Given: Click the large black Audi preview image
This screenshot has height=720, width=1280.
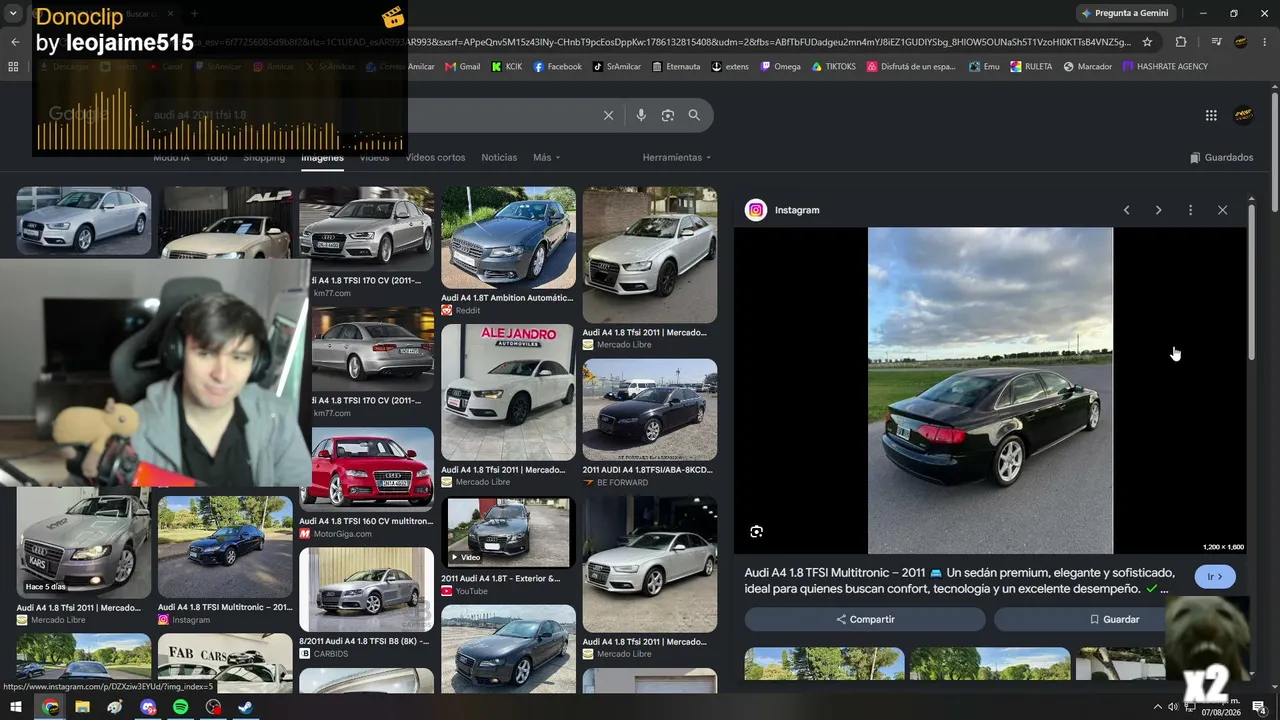Looking at the screenshot, I should coord(990,390).
